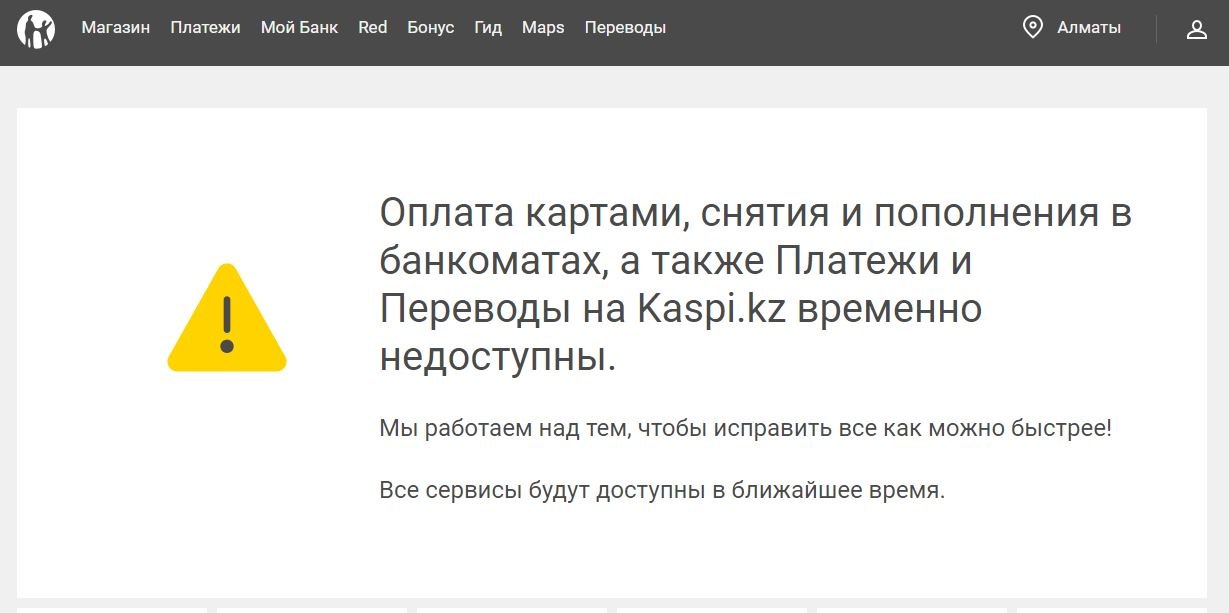Viewport: 1229px width, 613px height.
Task: Open the Платежи section
Action: pos(205,28)
